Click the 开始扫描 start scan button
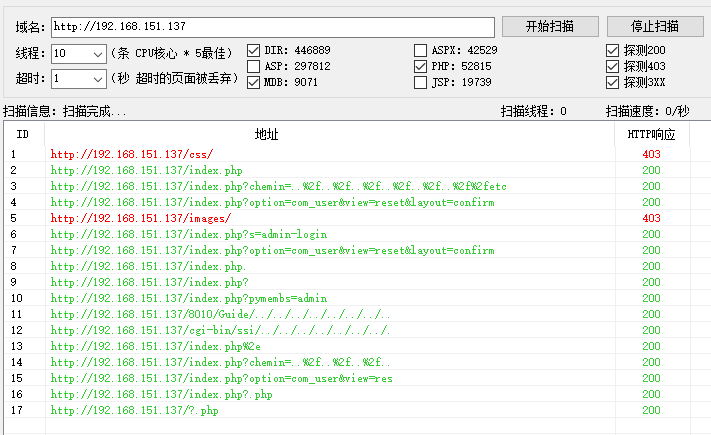Image resolution: width=711 pixels, height=435 pixels. click(550, 26)
